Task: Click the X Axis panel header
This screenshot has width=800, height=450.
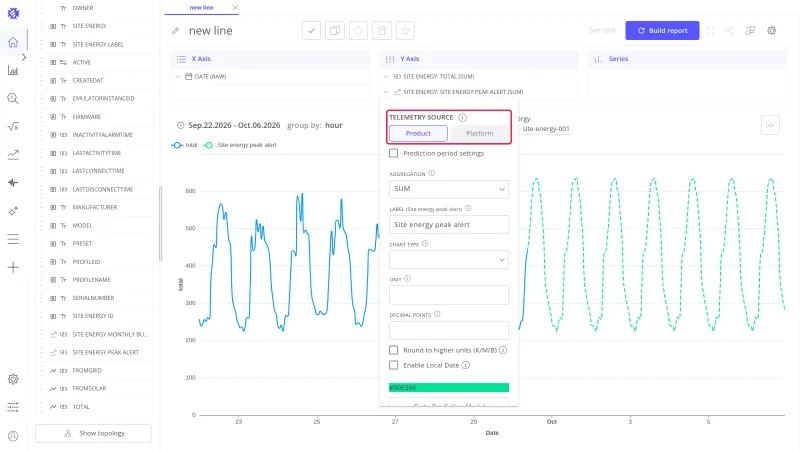Action: click(270, 59)
